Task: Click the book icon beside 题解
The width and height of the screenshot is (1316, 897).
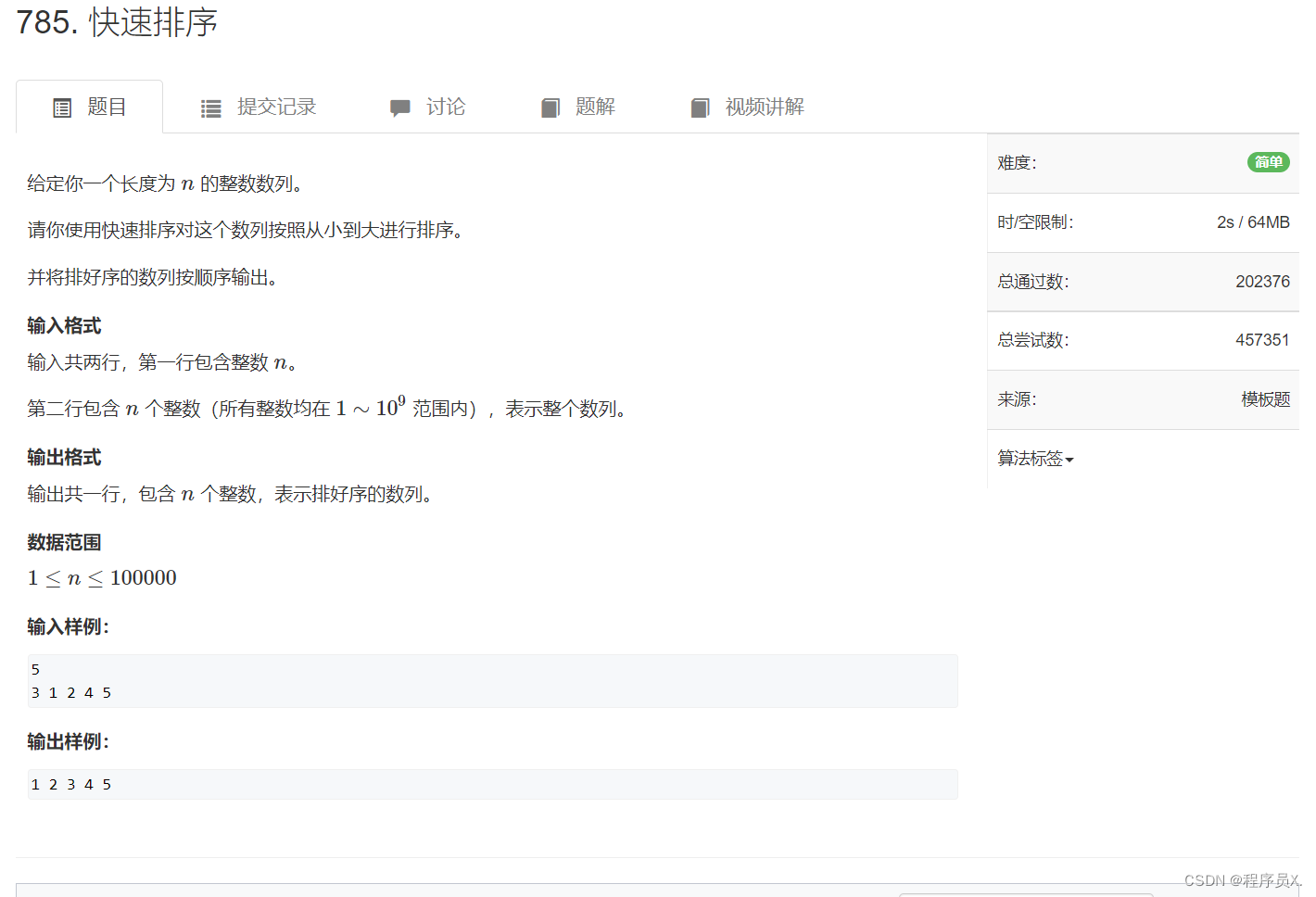Action: (550, 107)
